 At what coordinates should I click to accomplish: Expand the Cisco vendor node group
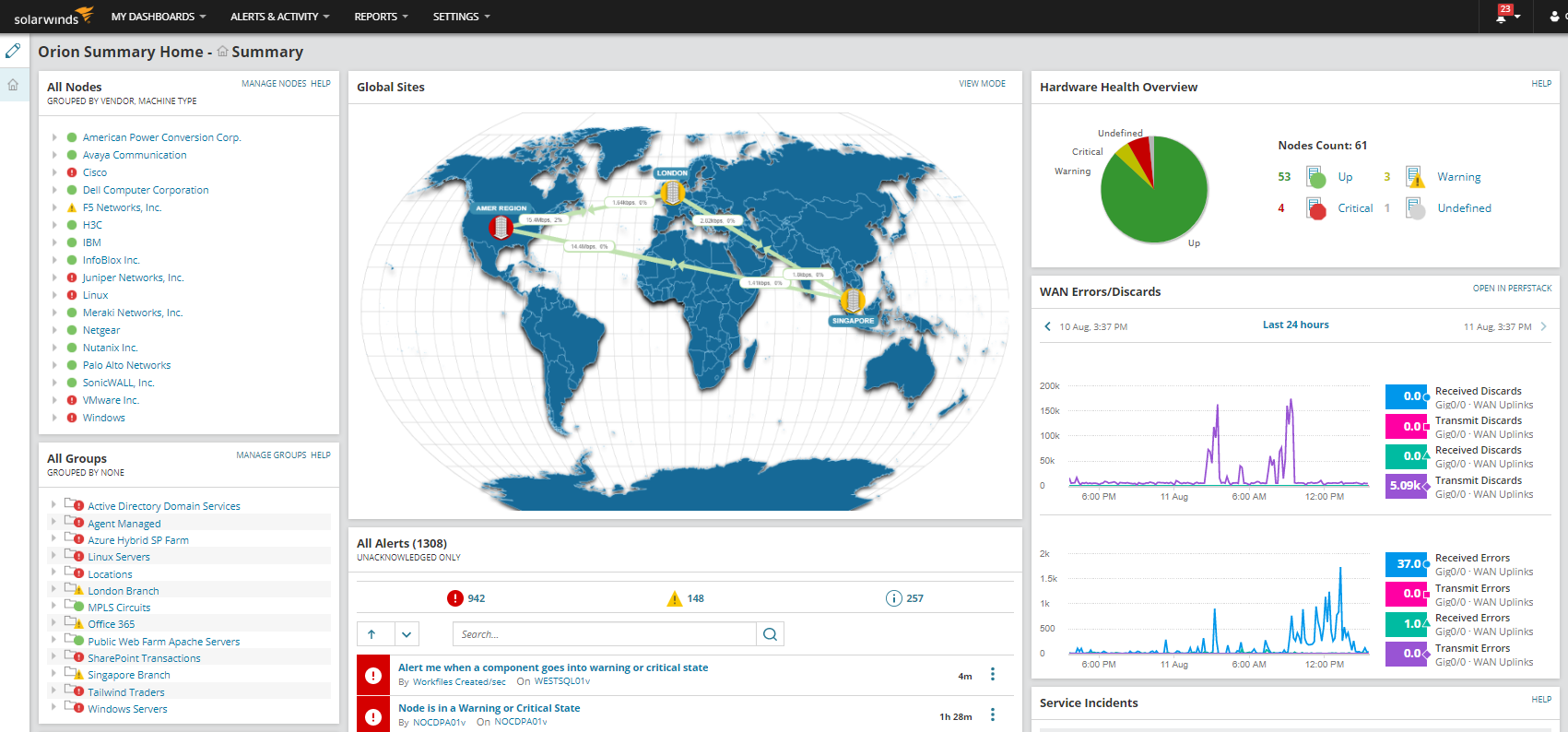54,172
